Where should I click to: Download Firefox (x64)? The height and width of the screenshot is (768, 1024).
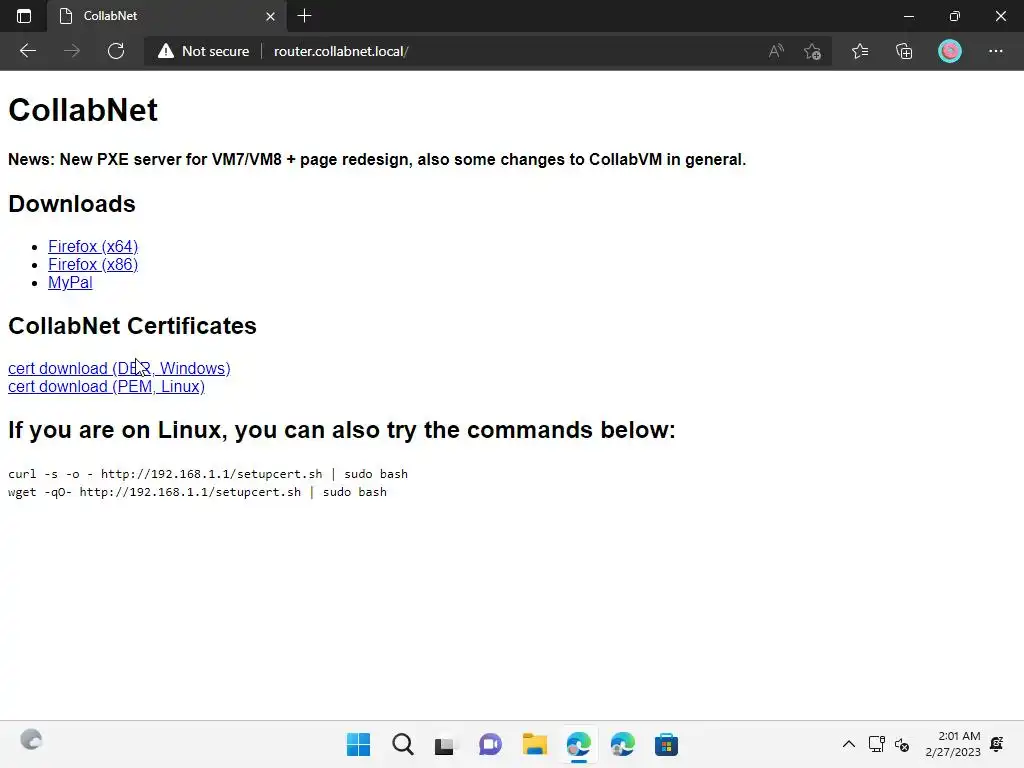click(93, 246)
